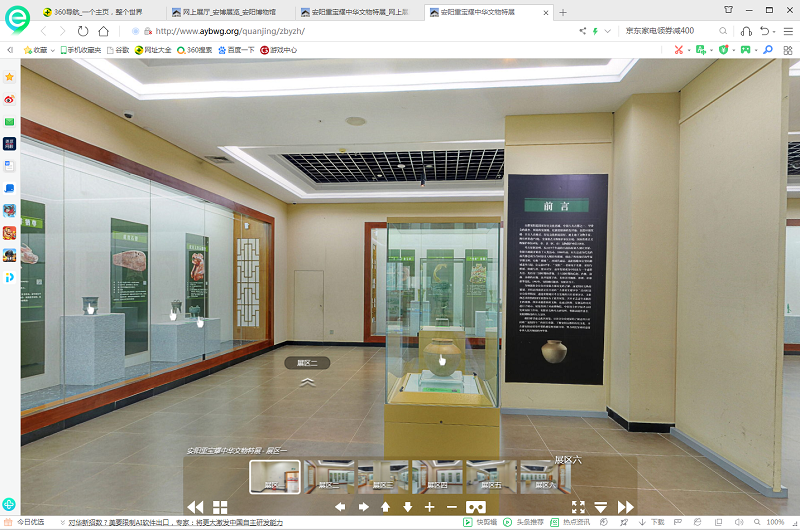The height and width of the screenshot is (530, 800).
Task: Click the green translate extension icon
Action: (x=701, y=49)
